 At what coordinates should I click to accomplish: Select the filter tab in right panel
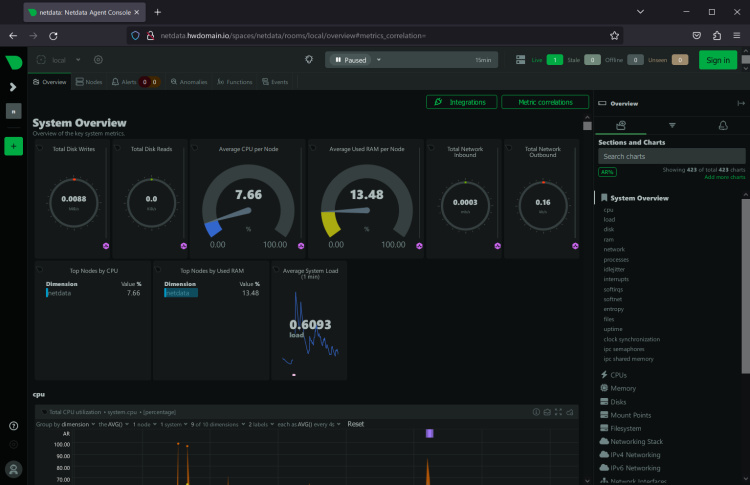(671, 125)
